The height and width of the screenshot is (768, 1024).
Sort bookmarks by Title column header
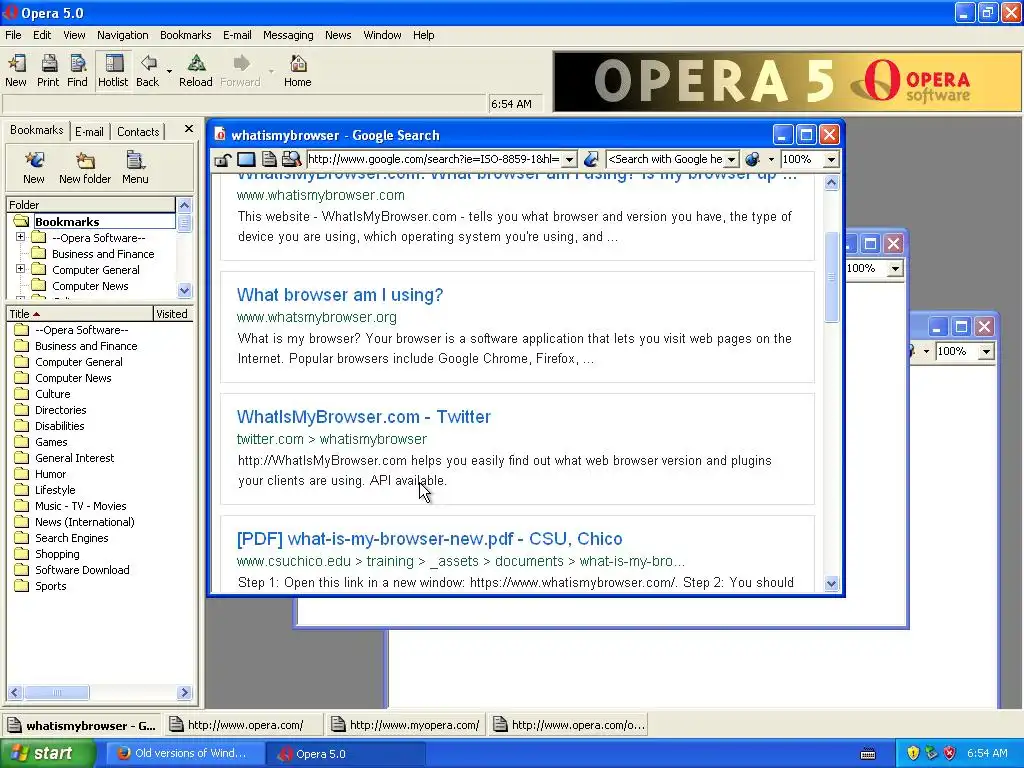[80, 314]
